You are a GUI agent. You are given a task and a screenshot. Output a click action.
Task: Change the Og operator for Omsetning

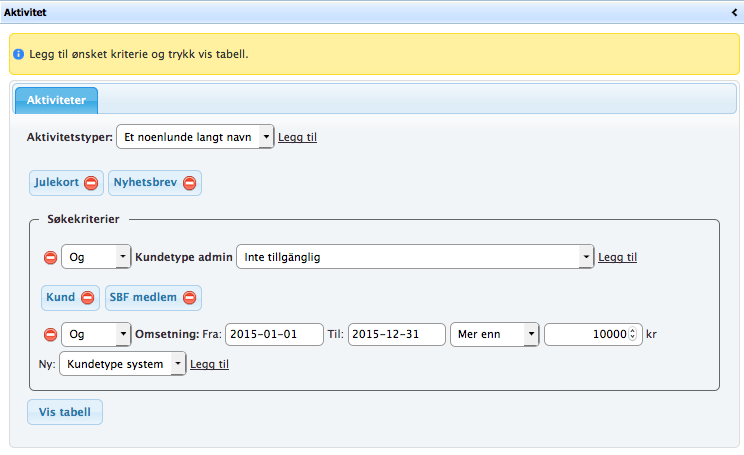click(x=96, y=334)
